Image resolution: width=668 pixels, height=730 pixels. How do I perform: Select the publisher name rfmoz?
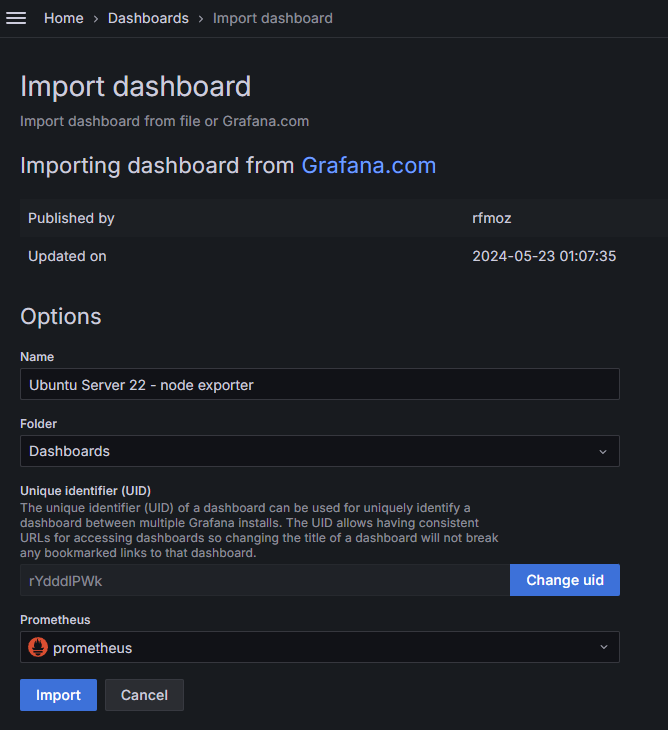tap(492, 218)
